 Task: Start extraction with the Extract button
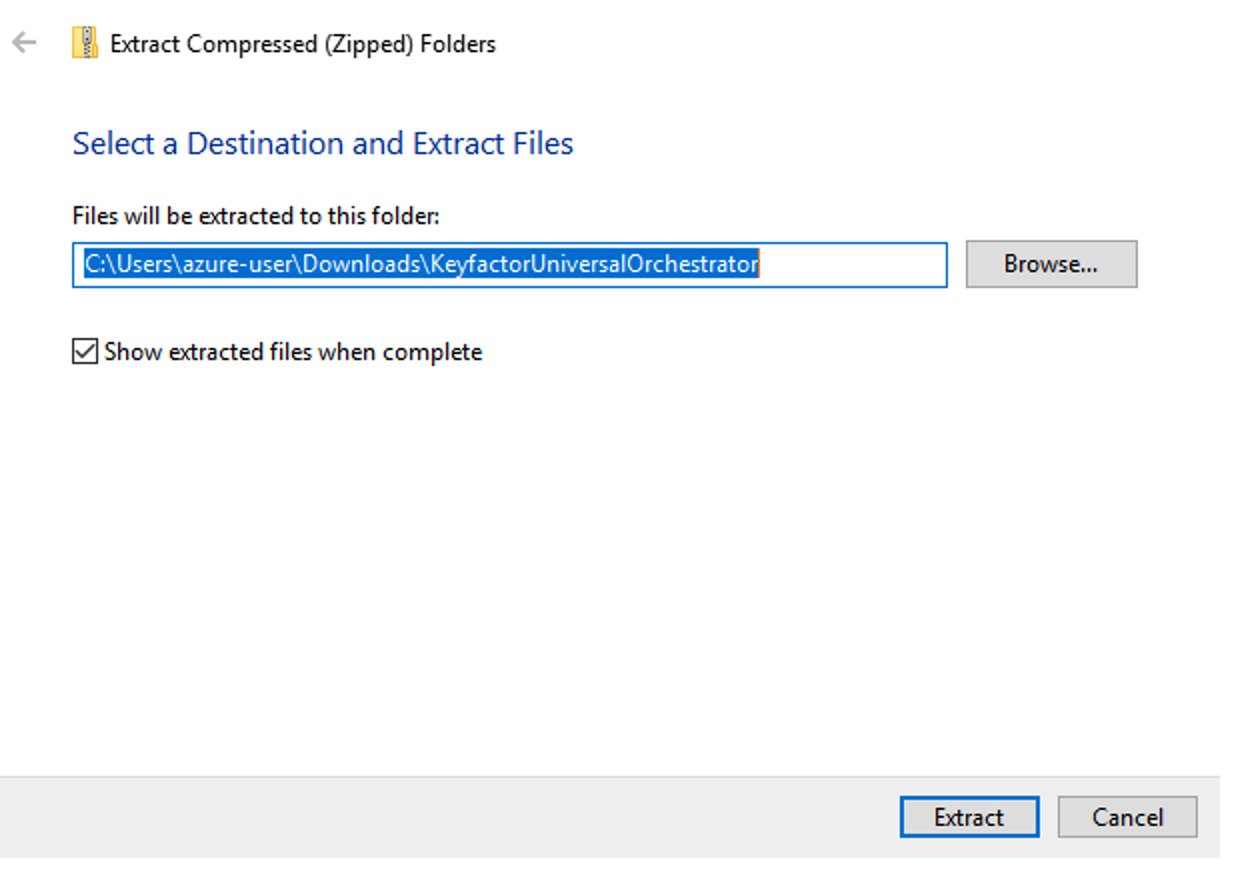click(x=968, y=817)
